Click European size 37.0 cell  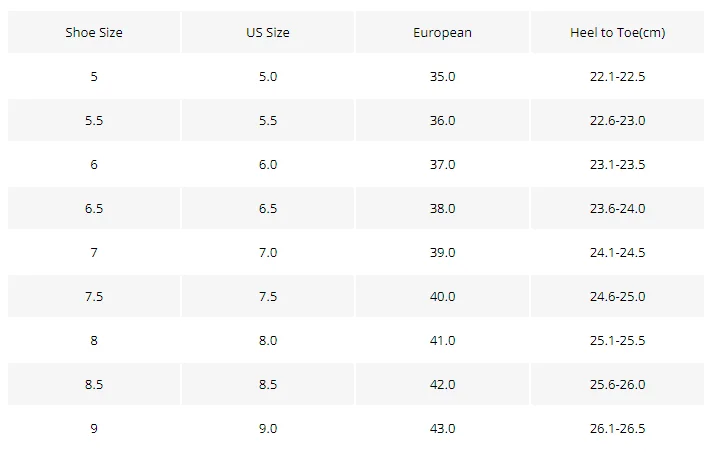pyautogui.click(x=442, y=165)
